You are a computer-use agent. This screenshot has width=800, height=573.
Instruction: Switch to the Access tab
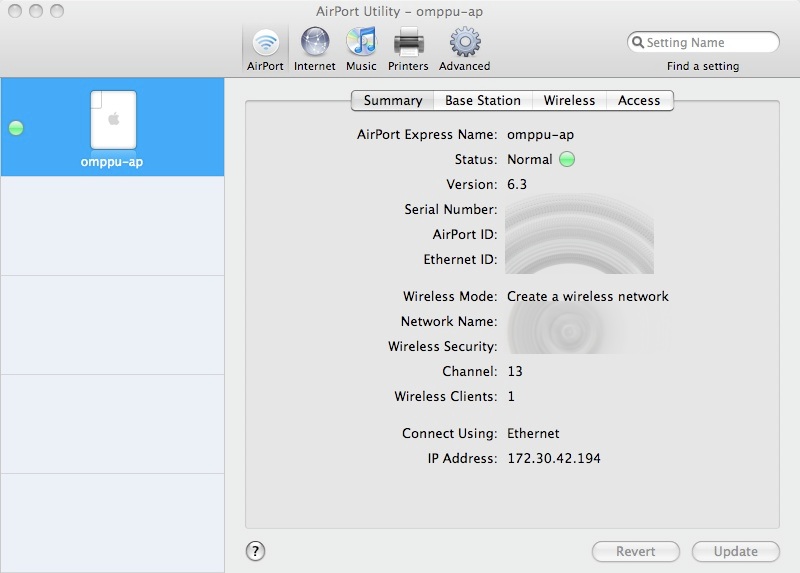(639, 101)
